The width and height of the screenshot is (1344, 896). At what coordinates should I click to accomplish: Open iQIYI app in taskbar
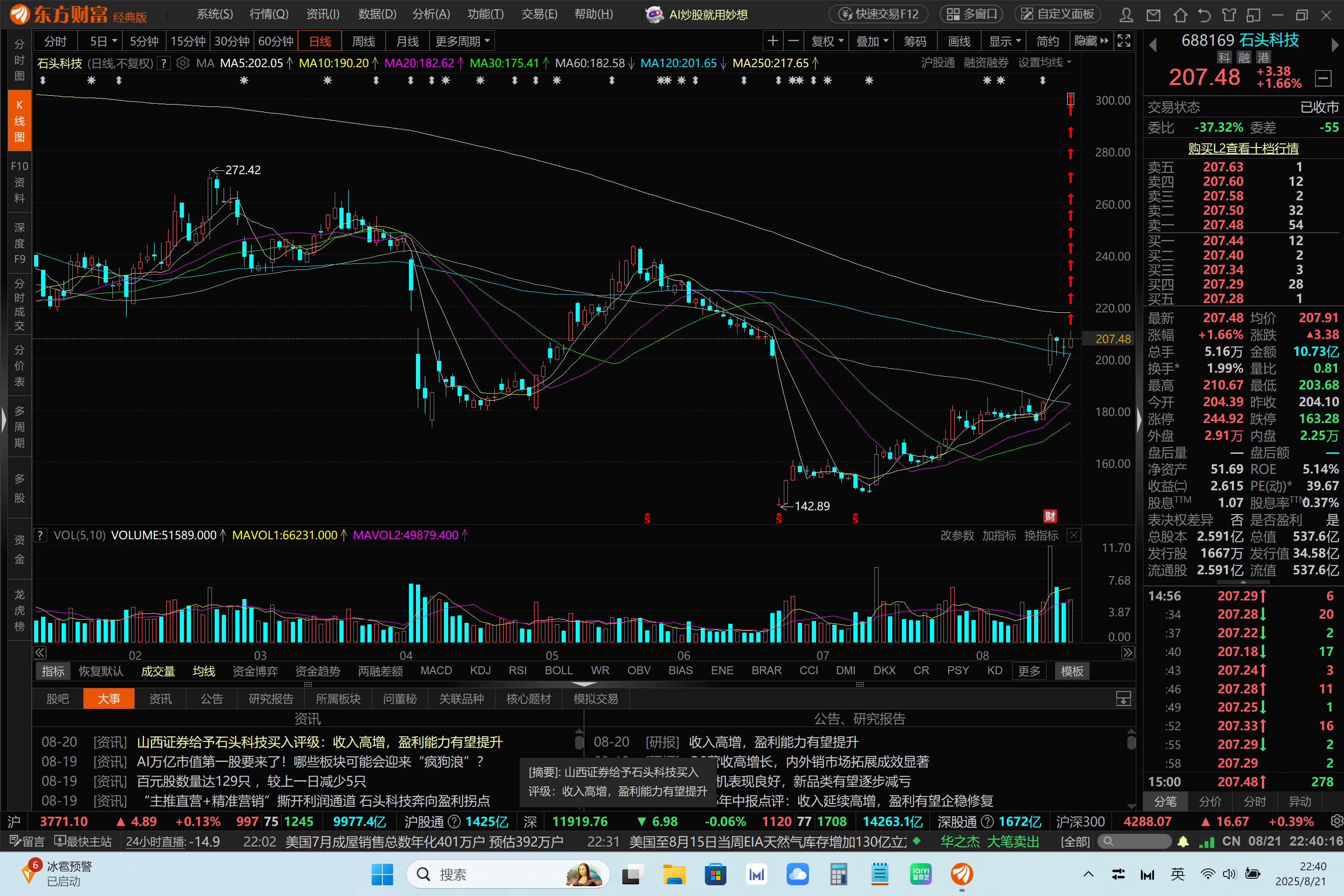[920, 875]
